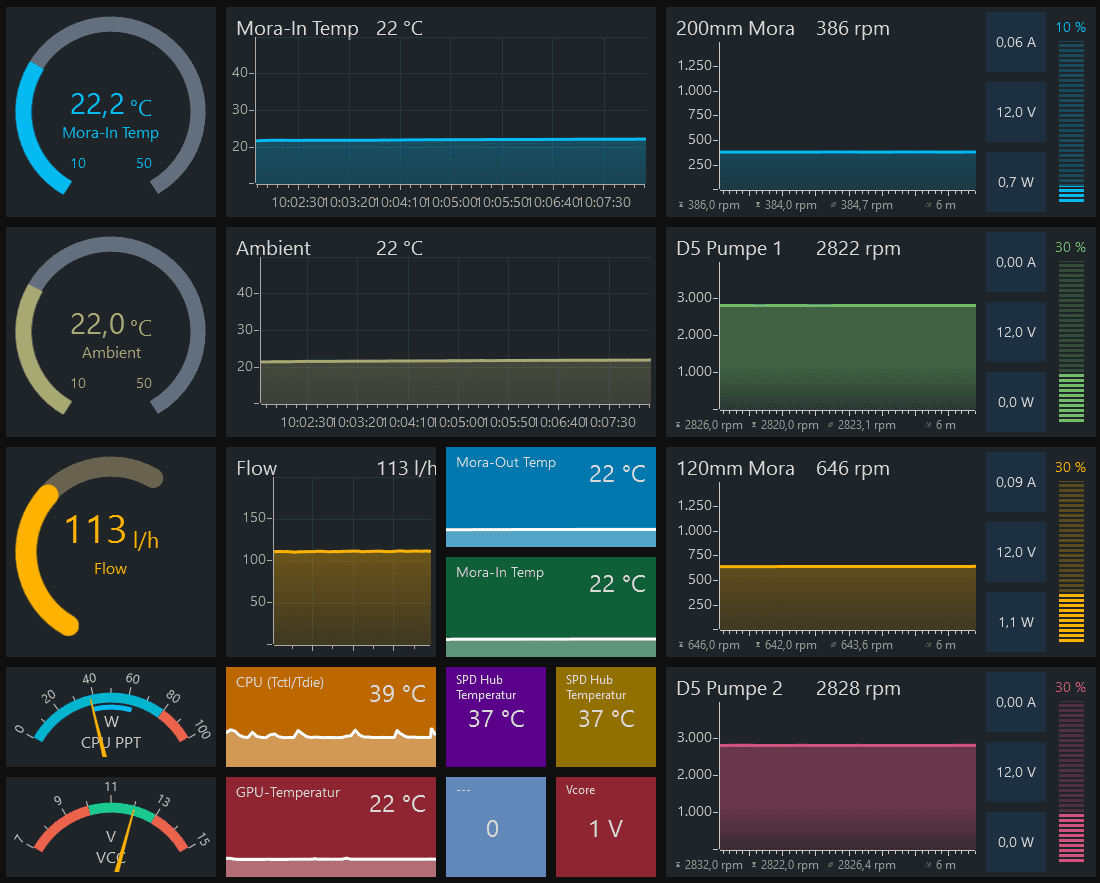Click the 22 °C value in the GPU-Temperatur tile
The width and height of the screenshot is (1100, 883).
click(397, 804)
